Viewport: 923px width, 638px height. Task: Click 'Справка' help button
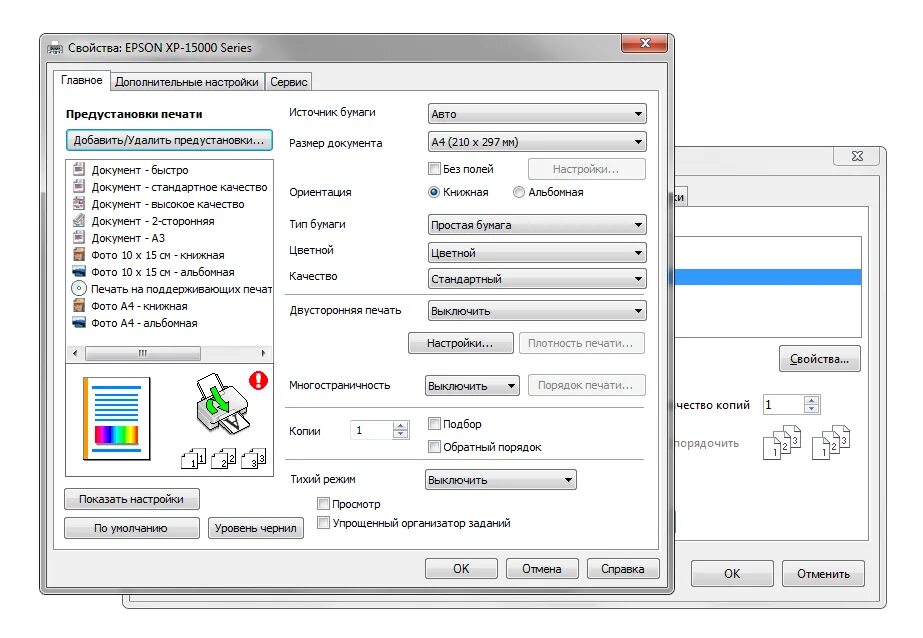(623, 569)
